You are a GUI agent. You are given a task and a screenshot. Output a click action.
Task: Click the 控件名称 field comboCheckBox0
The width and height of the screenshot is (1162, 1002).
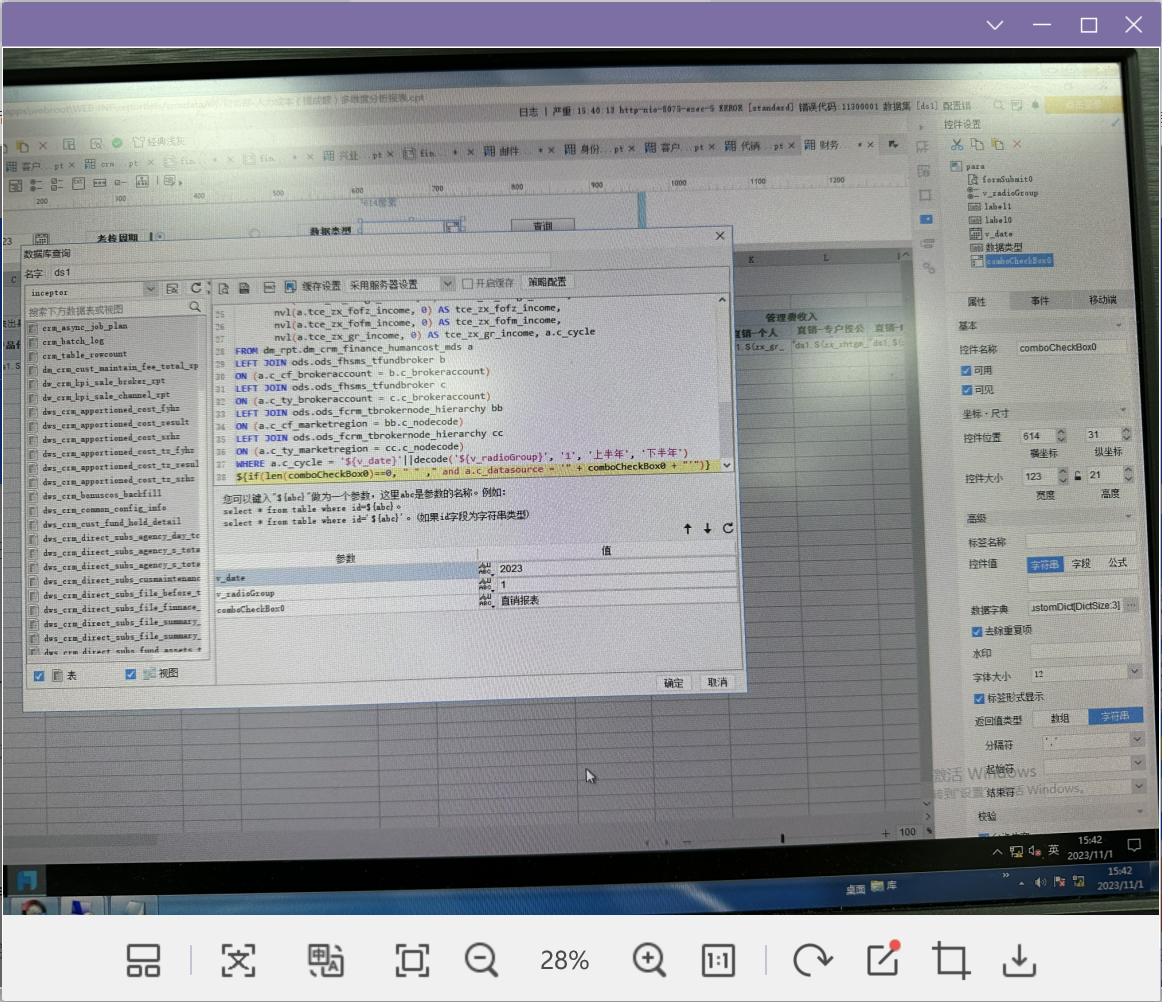[x=1071, y=348]
